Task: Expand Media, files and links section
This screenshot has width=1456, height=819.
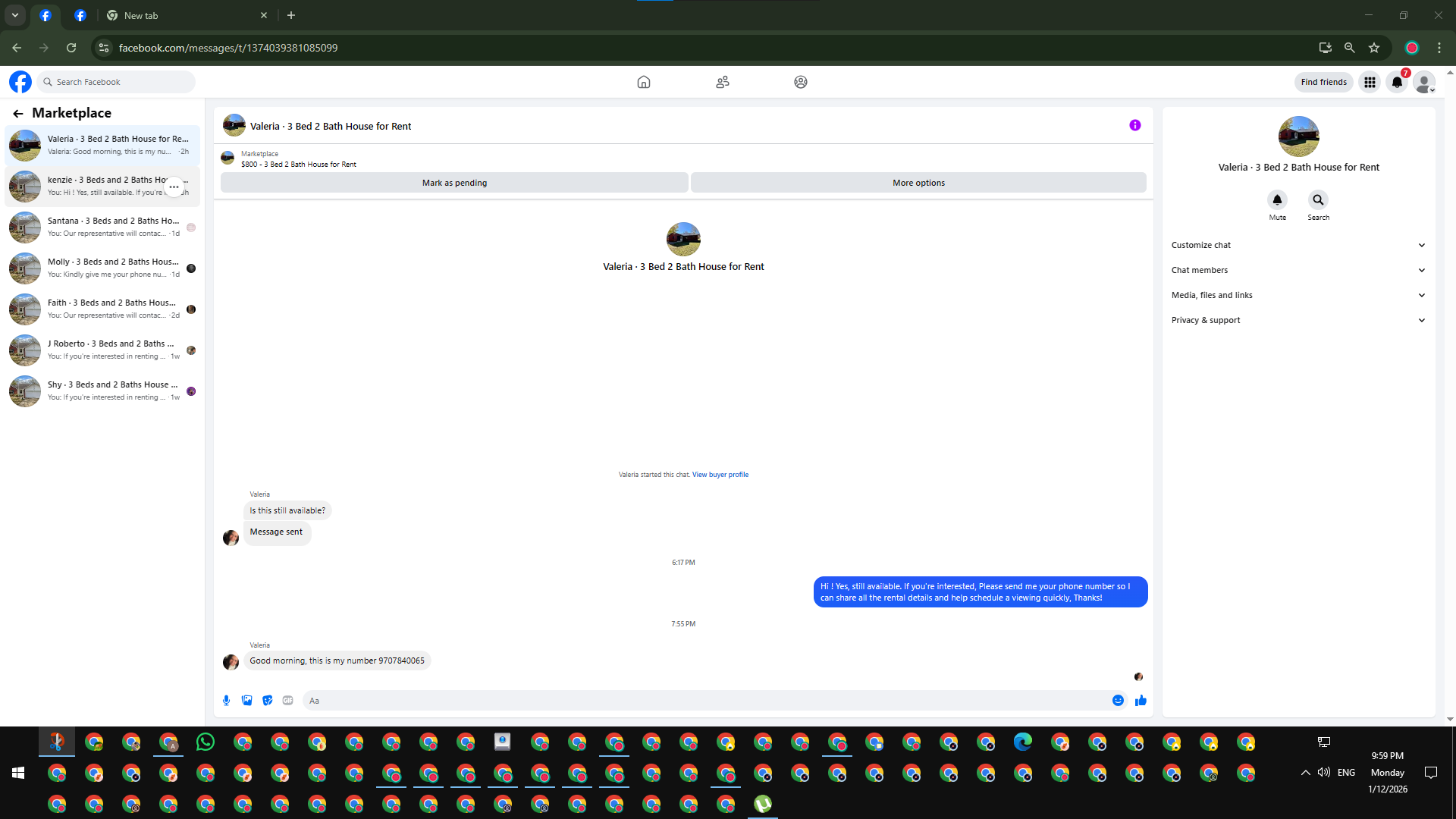Action: coord(1298,295)
